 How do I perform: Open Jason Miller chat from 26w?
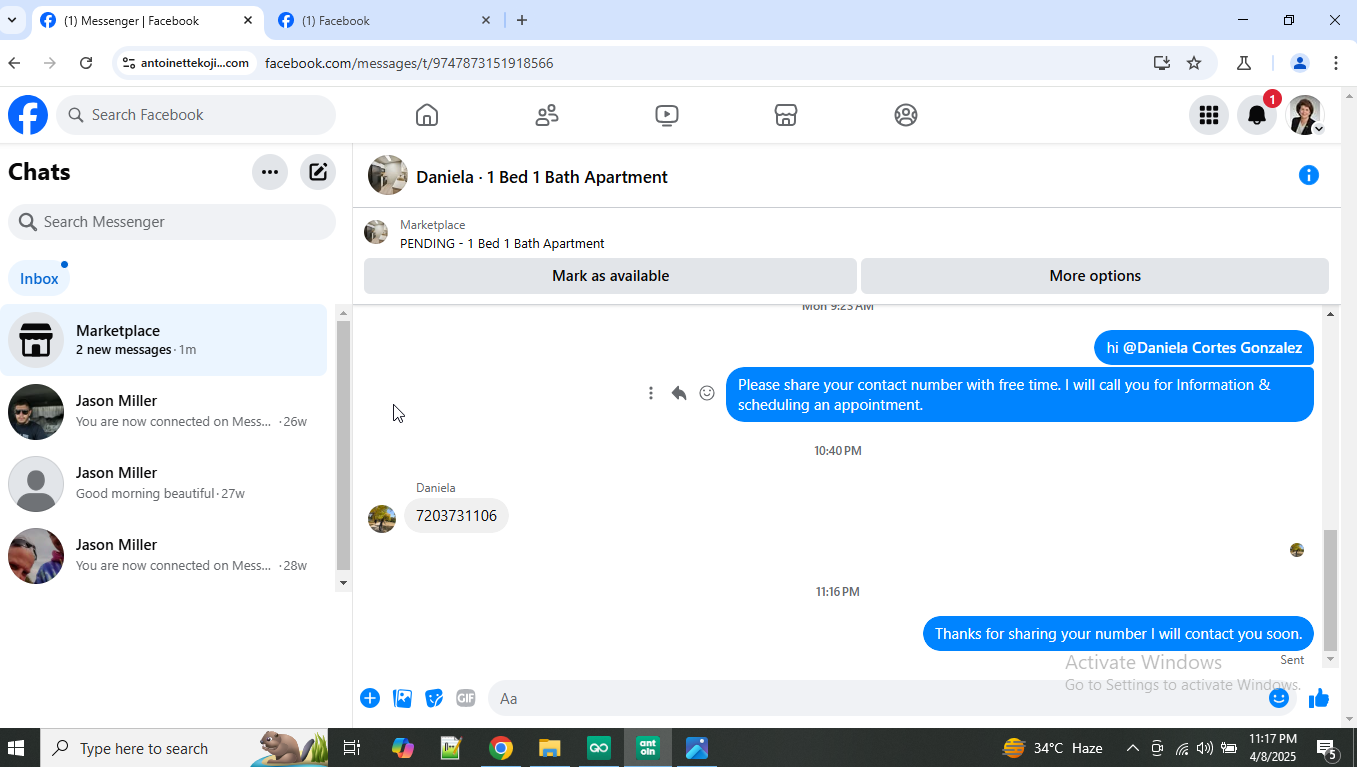164,412
